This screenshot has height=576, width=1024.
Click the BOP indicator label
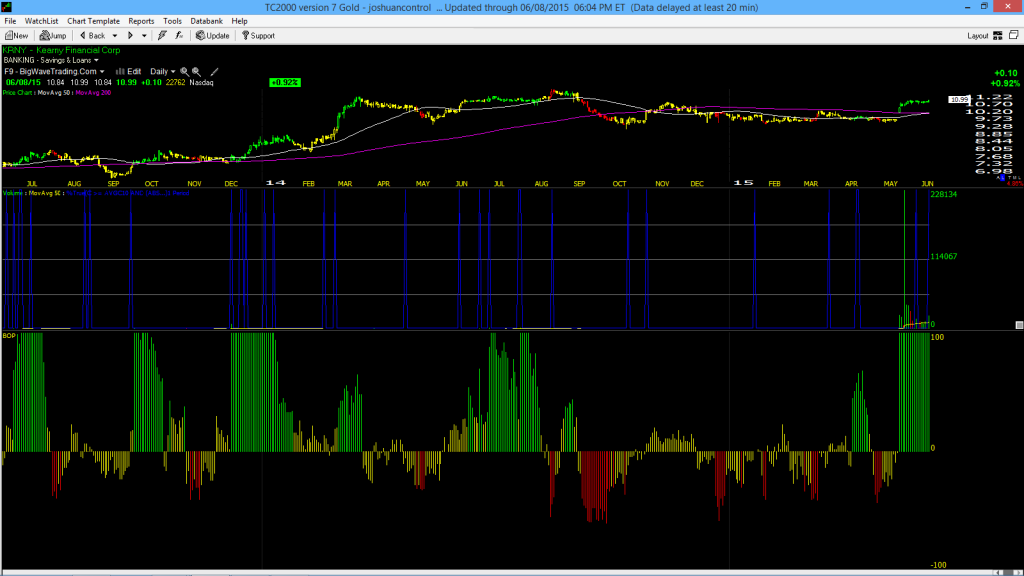click(x=9, y=336)
